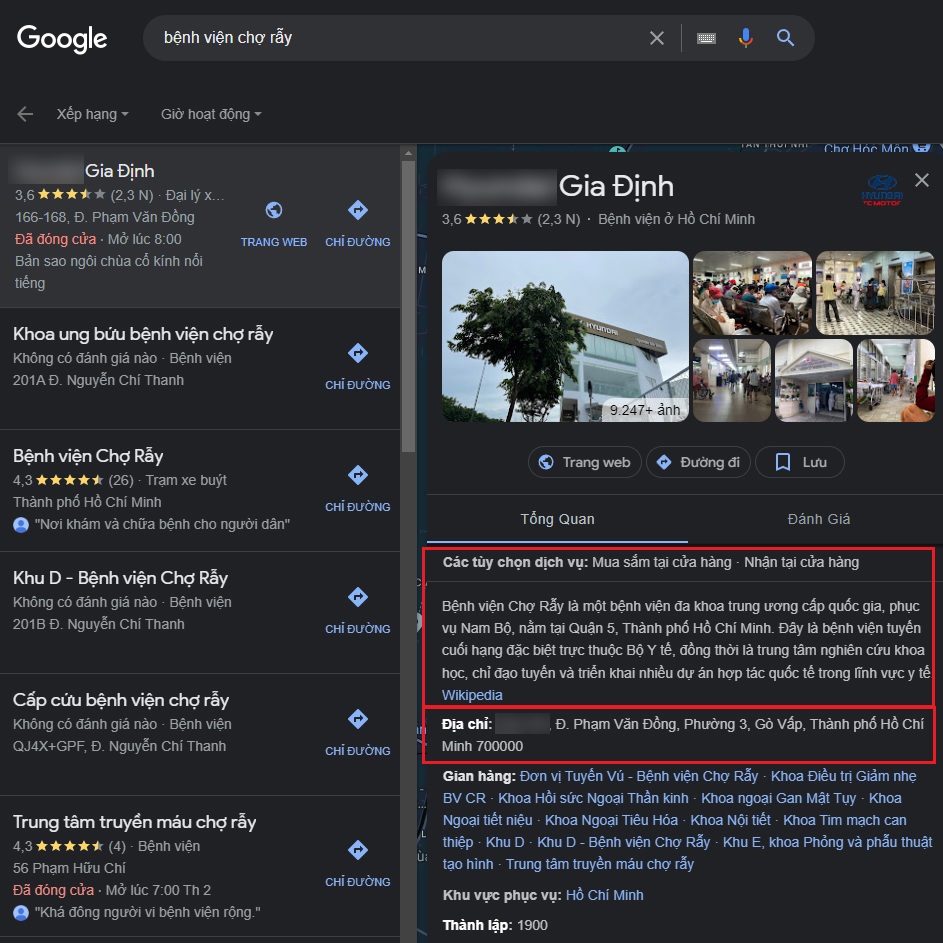The image size is (943, 943).
Task: Click directions icon for Khu D result
Action: [358, 597]
